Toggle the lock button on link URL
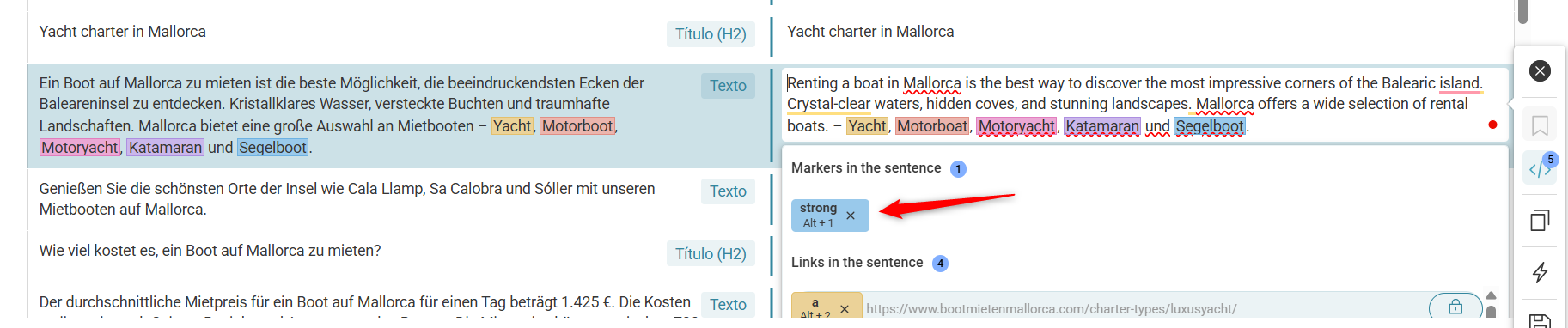 point(1455,307)
